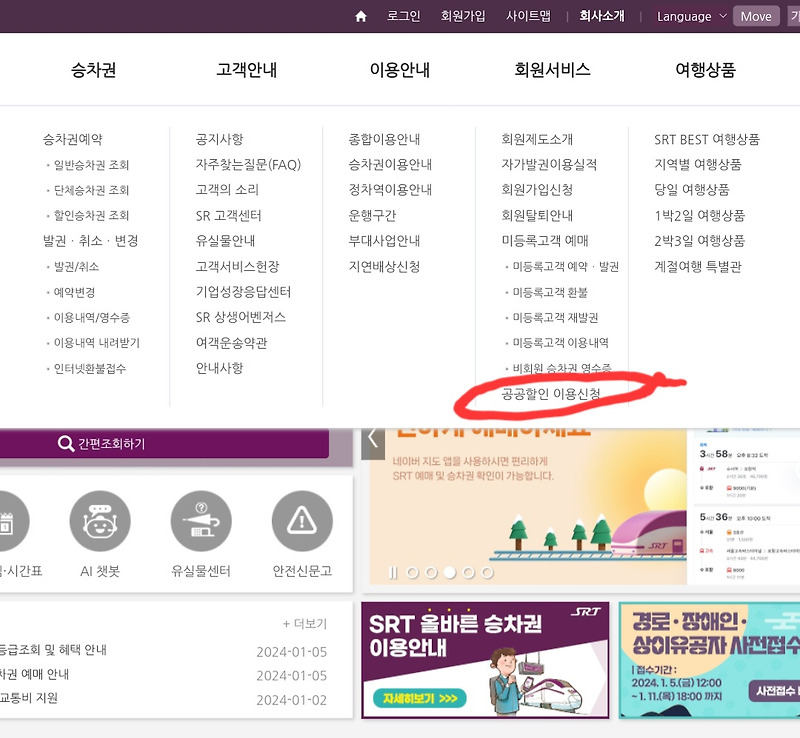Screen dimensions: 800x738
Task: Click the Move button
Action: click(x=756, y=16)
